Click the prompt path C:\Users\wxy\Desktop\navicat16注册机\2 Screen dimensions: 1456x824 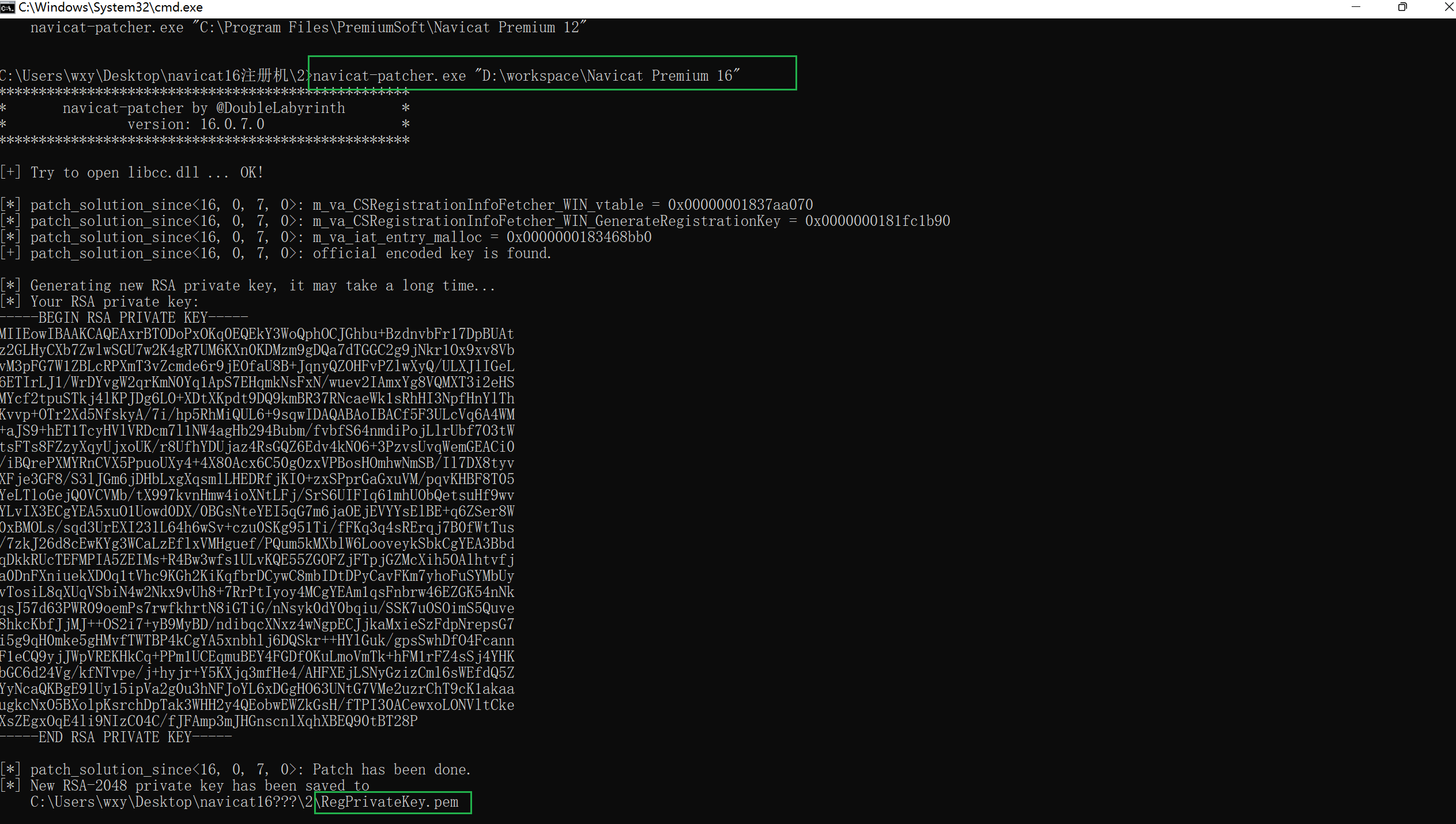pos(153,76)
